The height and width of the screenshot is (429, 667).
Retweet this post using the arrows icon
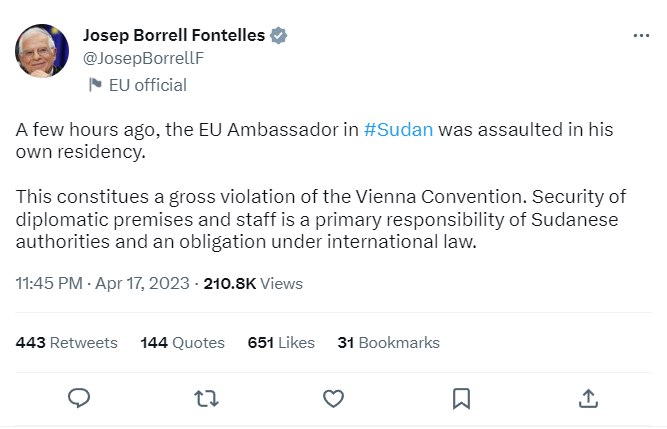coord(206,399)
